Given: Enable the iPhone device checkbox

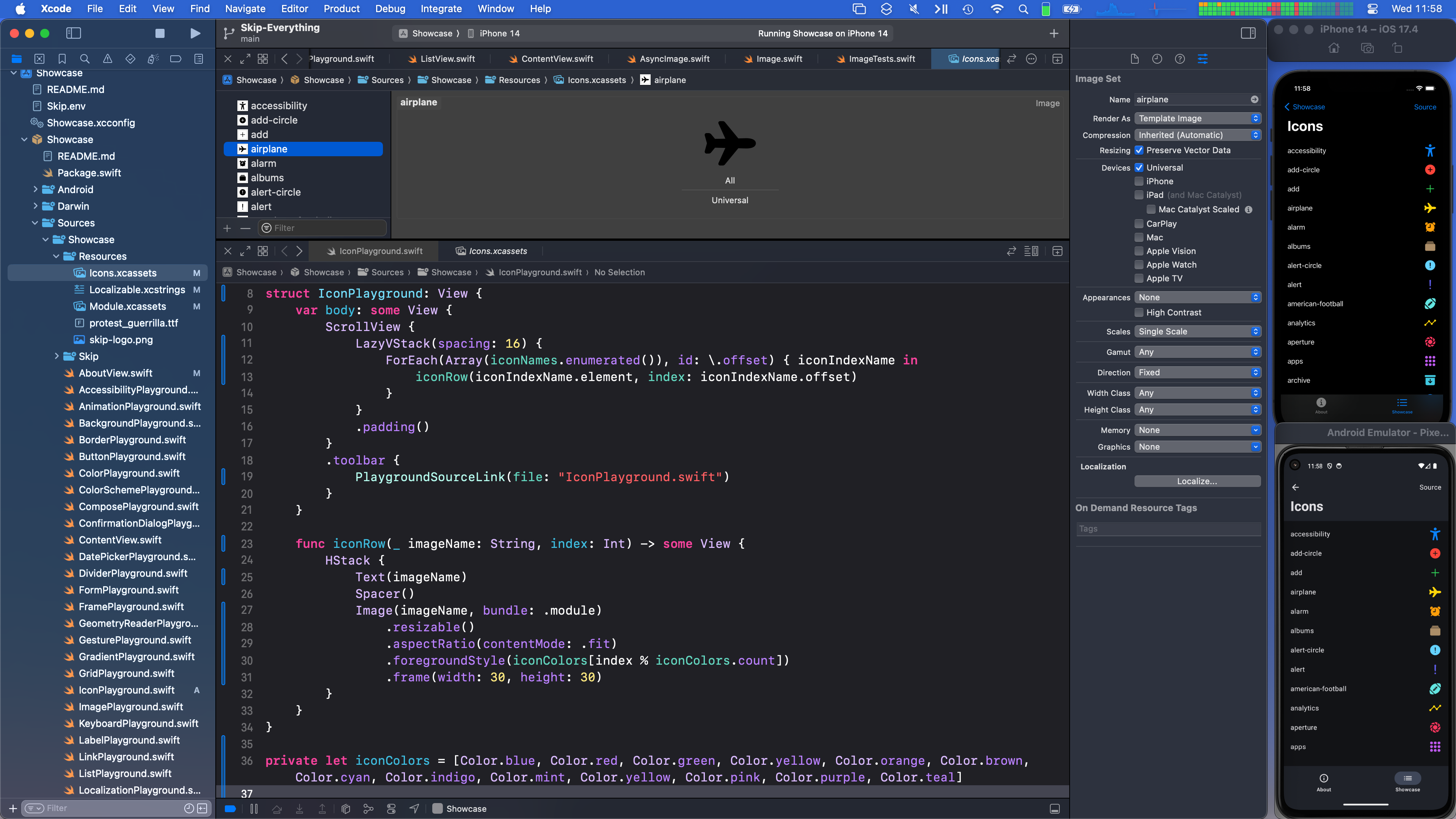Looking at the screenshot, I should [x=1139, y=182].
